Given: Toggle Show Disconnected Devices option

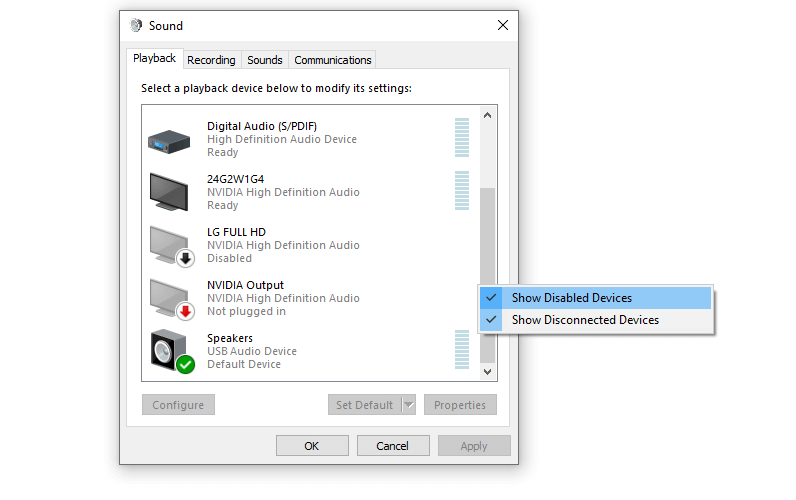Looking at the screenshot, I should click(x=595, y=320).
